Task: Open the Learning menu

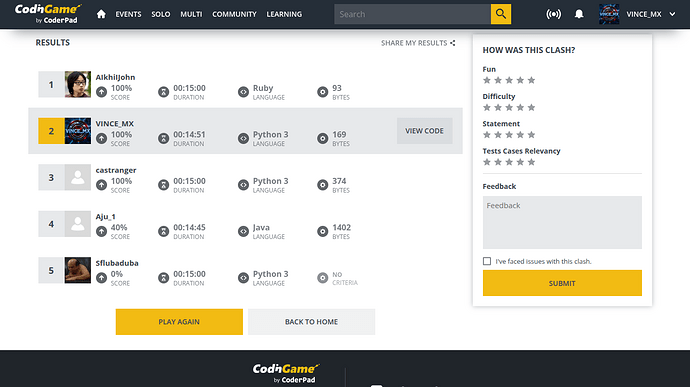Action: [284, 14]
